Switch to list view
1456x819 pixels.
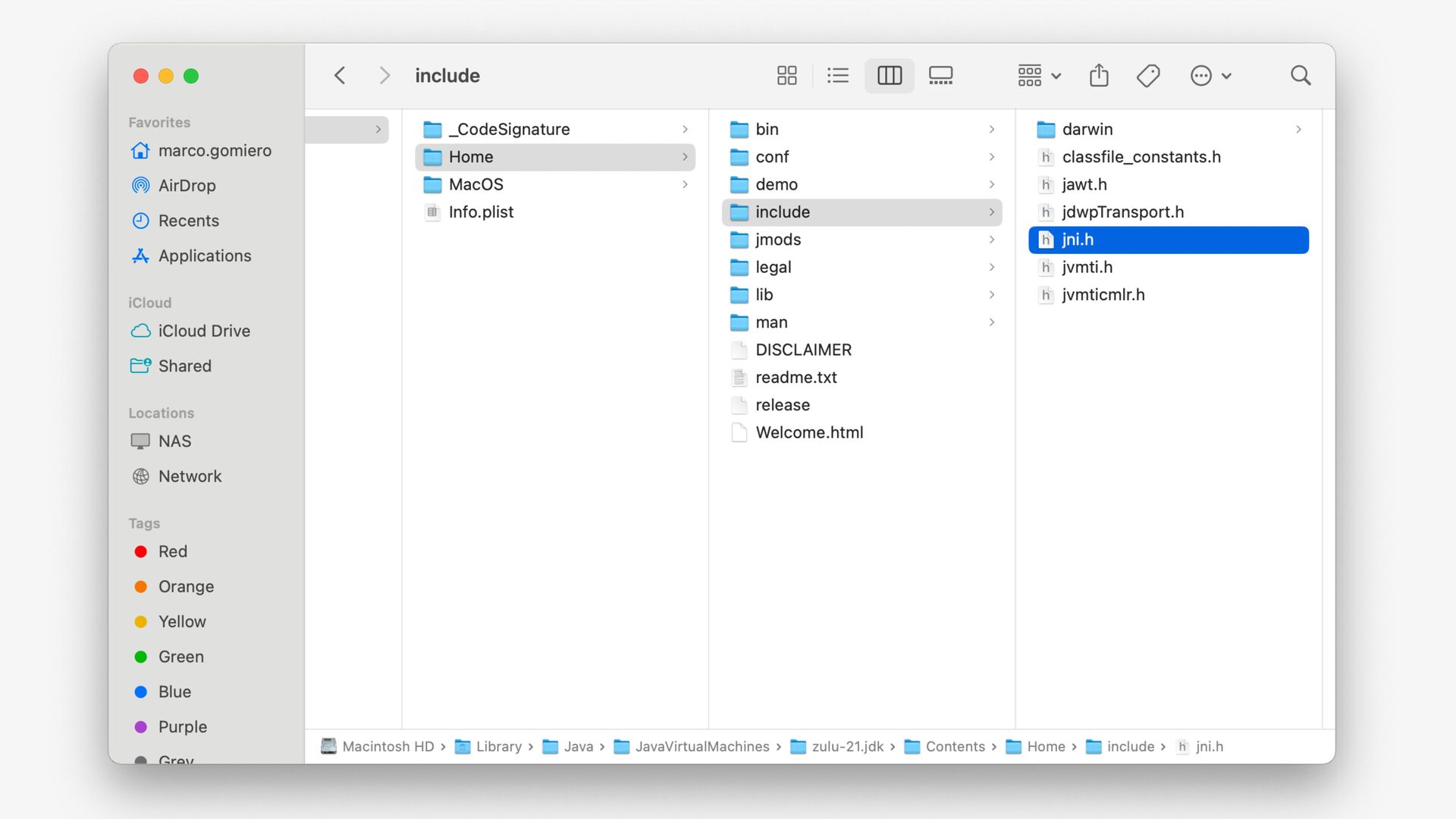tap(837, 75)
